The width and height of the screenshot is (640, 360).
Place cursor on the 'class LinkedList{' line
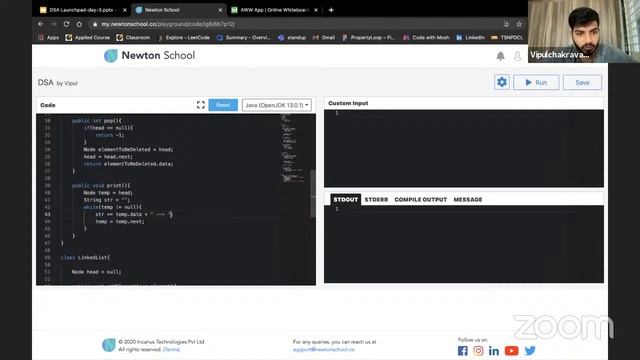click(85, 258)
